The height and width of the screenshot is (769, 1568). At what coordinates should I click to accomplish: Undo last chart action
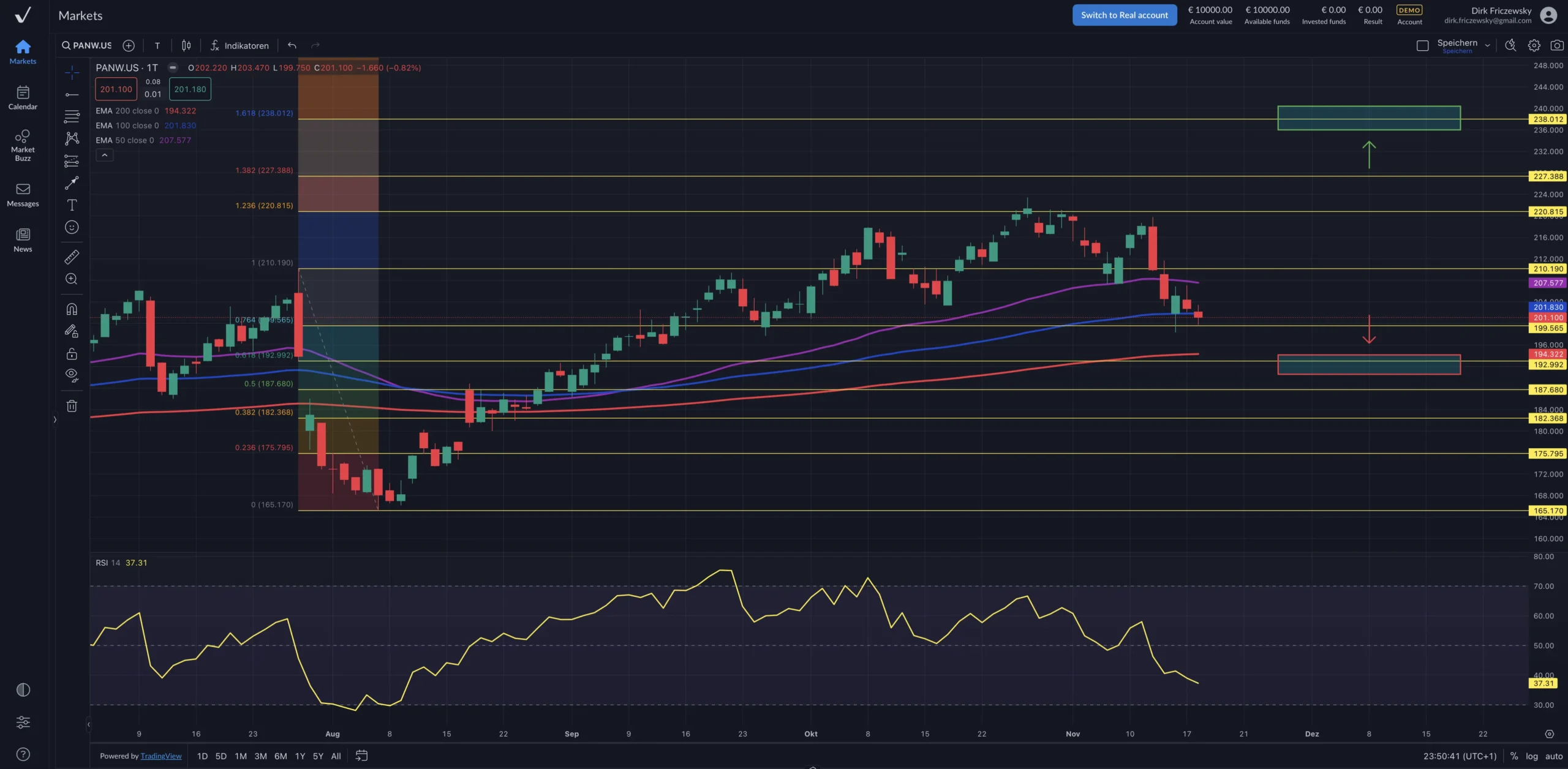292,45
